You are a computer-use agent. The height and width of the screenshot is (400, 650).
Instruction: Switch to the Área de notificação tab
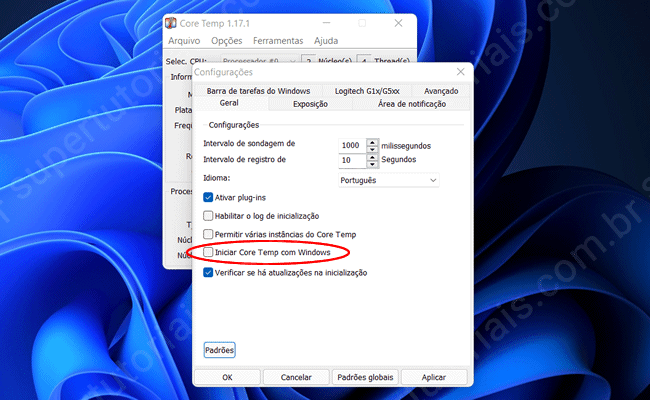pyautogui.click(x=412, y=103)
